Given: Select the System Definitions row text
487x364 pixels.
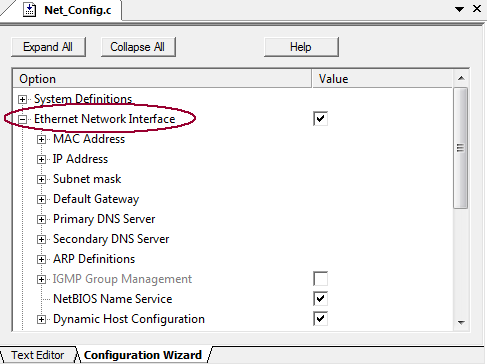Looking at the screenshot, I should click(x=83, y=99).
